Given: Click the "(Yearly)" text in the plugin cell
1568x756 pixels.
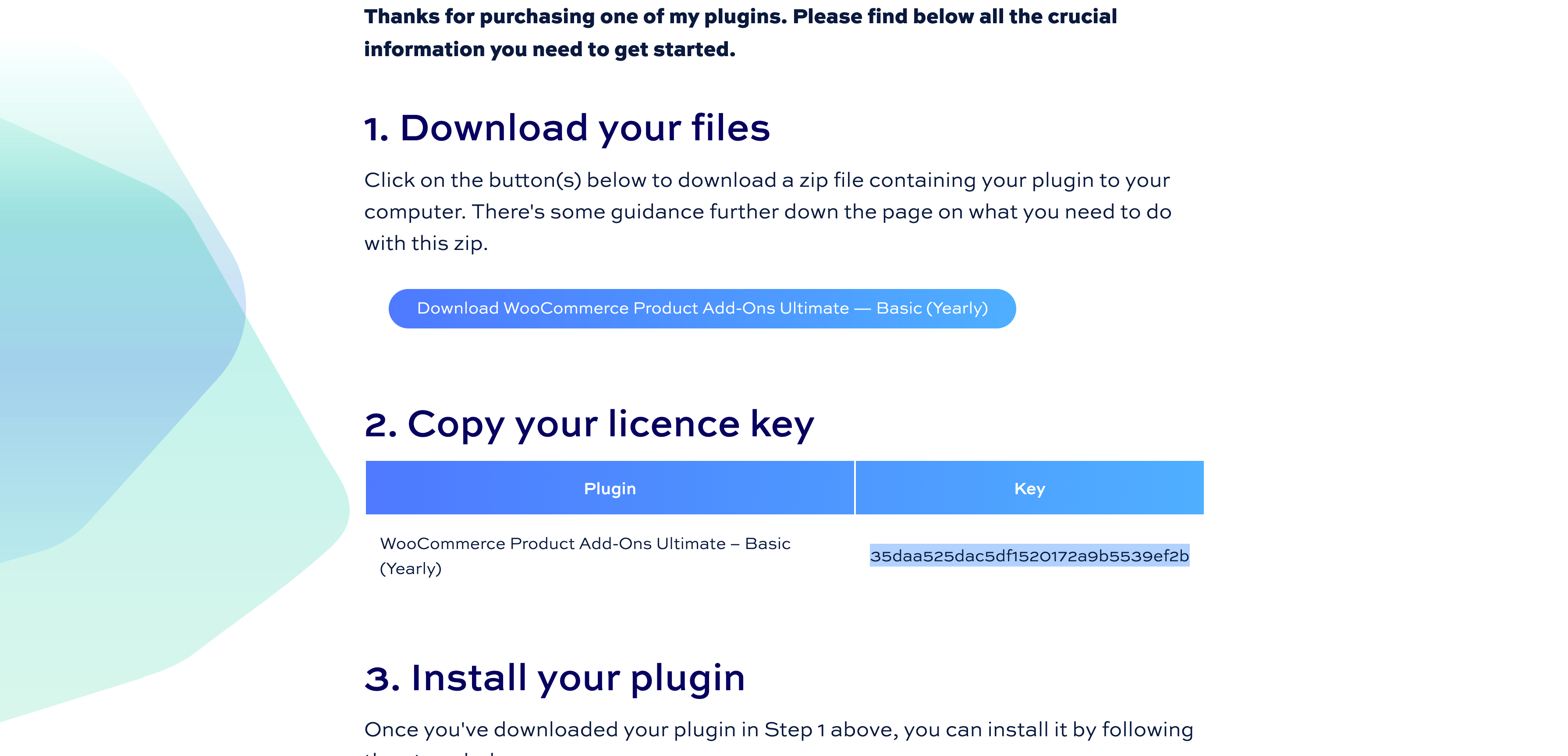Looking at the screenshot, I should [411, 569].
